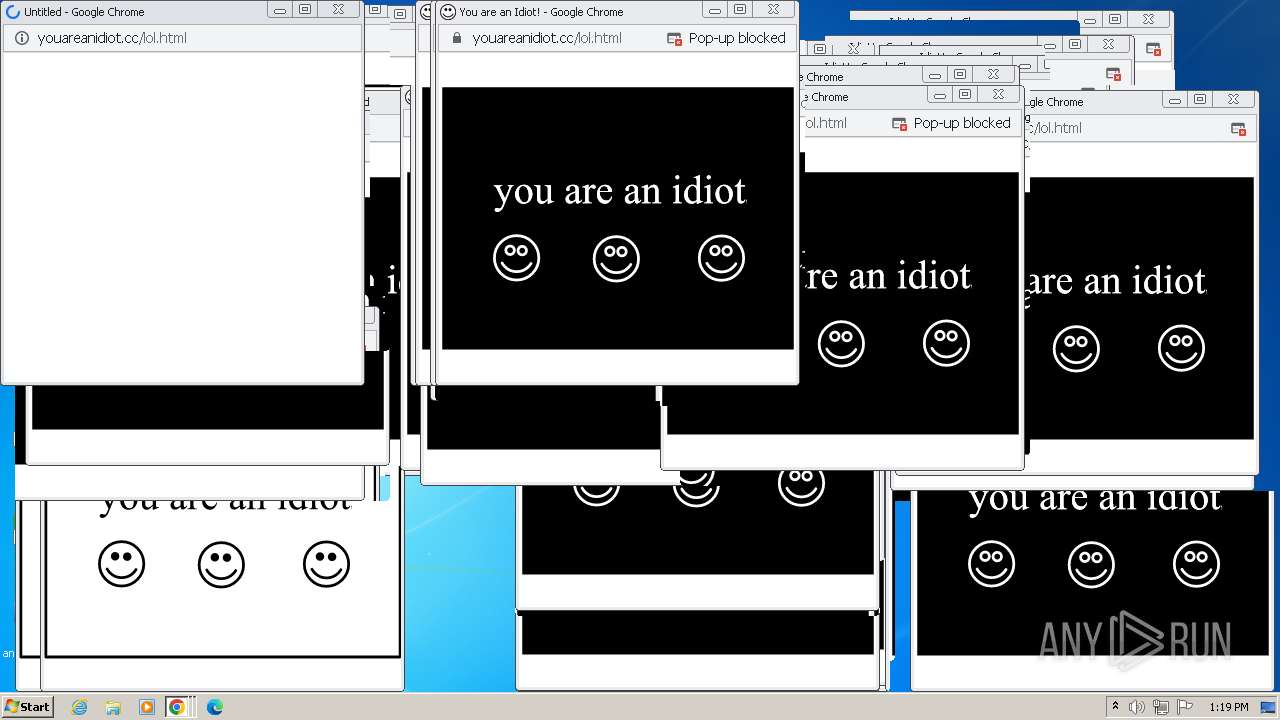Maximize the 'You are an Idiot!' window
Screen dimensions: 1280x720
[x=741, y=9]
